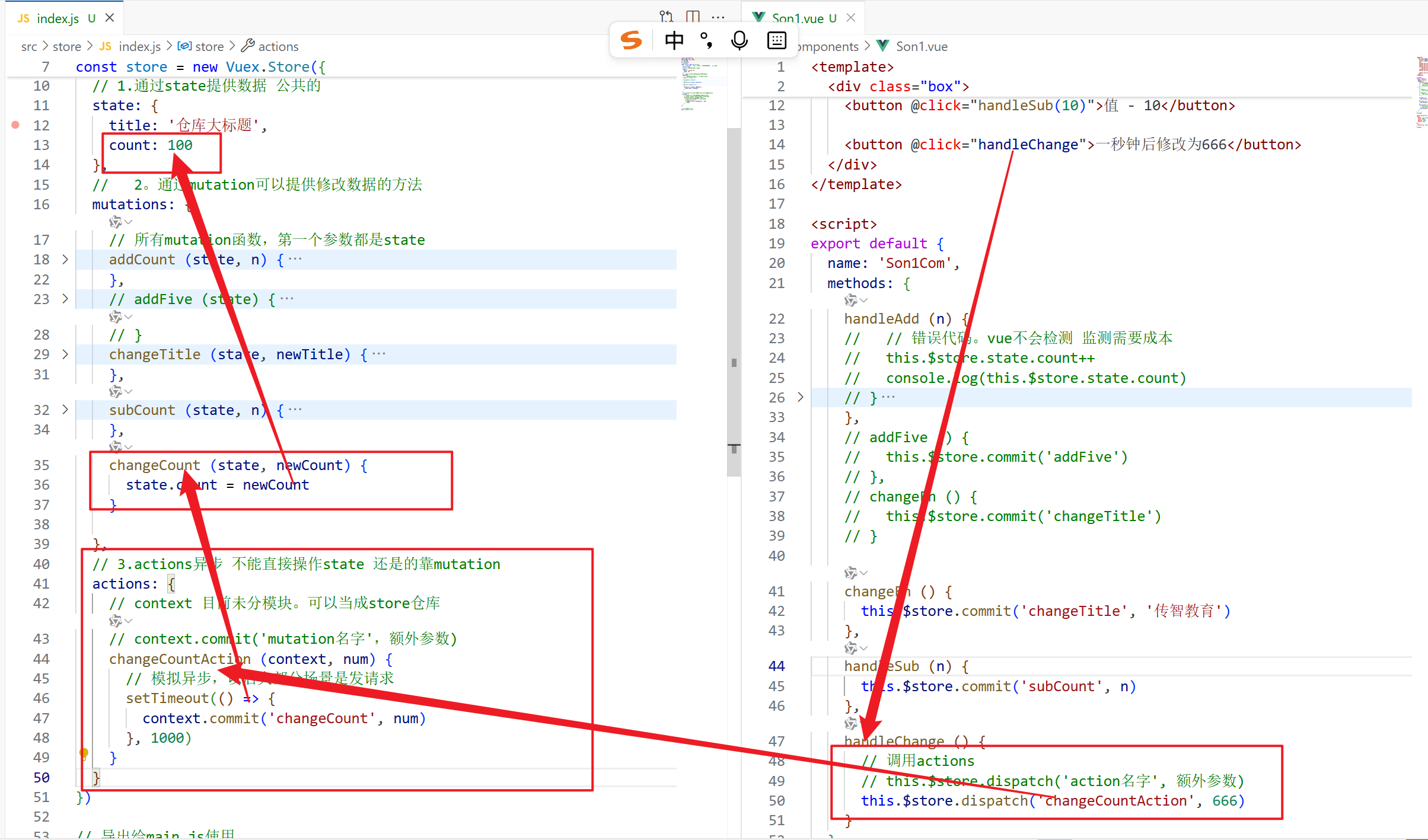Screen dimensions: 1428x840
Task: Click the Sogou input method logo
Action: tap(631, 40)
